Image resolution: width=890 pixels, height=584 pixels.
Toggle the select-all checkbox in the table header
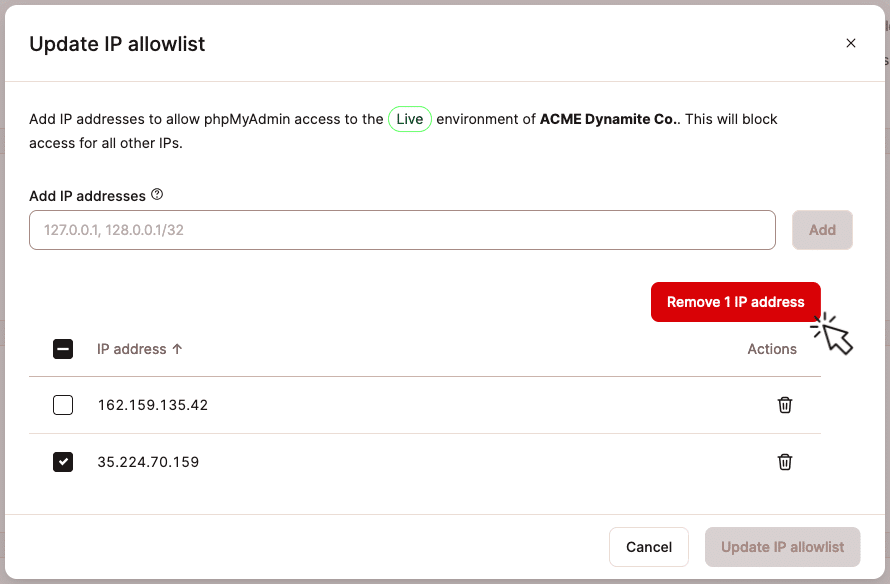click(x=63, y=349)
